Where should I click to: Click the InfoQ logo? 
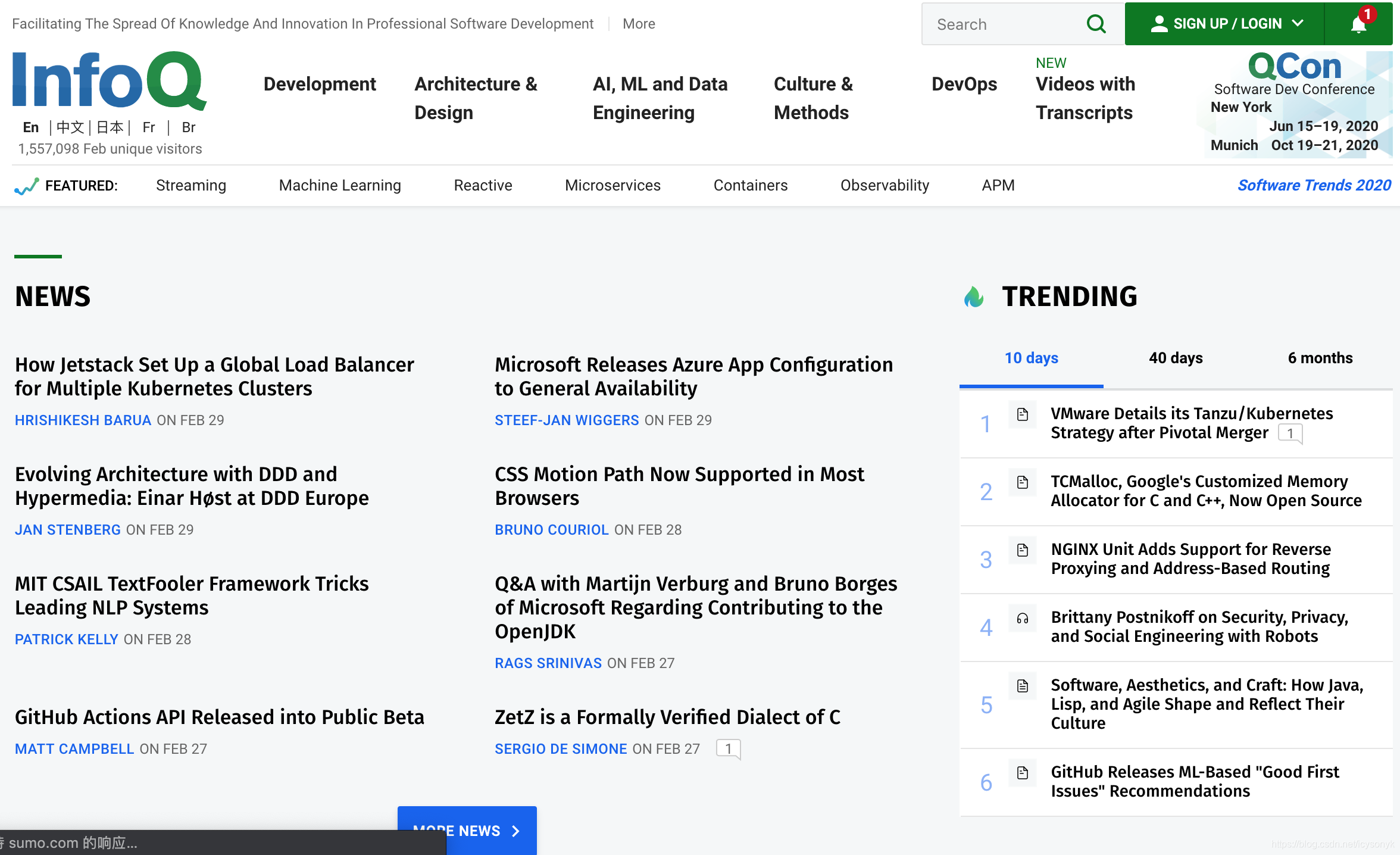coord(110,82)
